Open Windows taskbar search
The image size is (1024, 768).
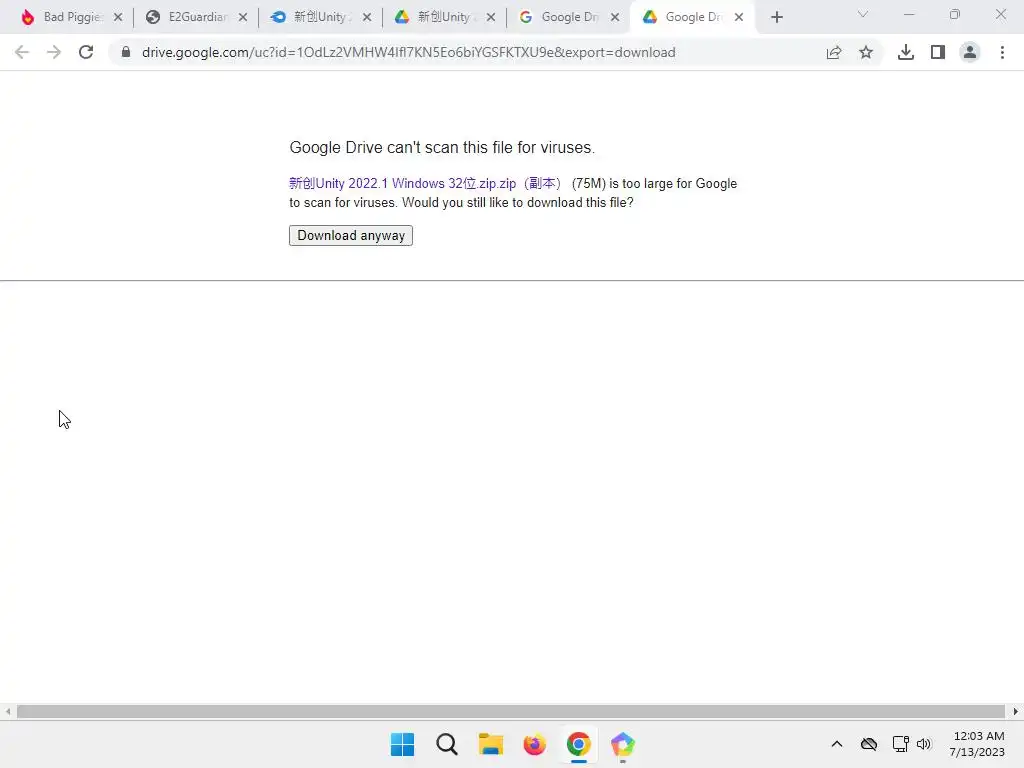pos(447,744)
